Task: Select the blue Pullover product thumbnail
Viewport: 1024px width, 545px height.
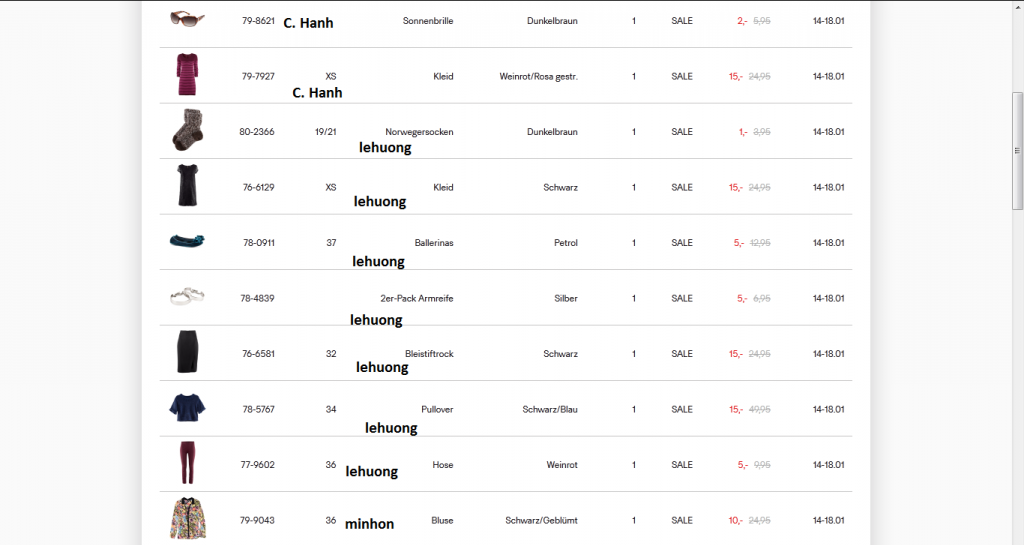Action: [x=187, y=408]
